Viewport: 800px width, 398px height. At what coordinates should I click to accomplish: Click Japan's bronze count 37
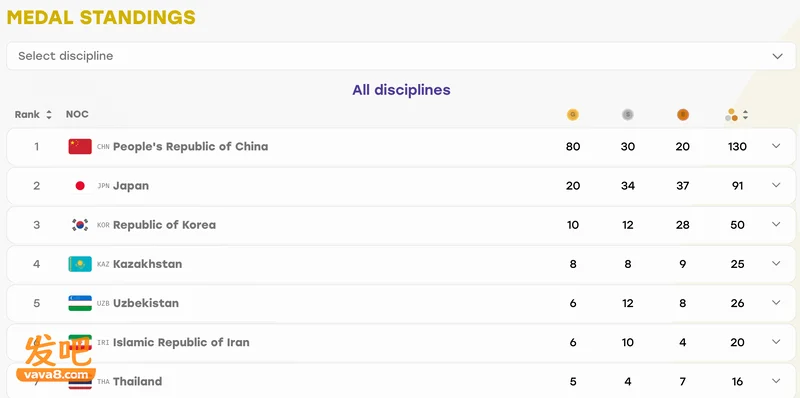point(683,186)
